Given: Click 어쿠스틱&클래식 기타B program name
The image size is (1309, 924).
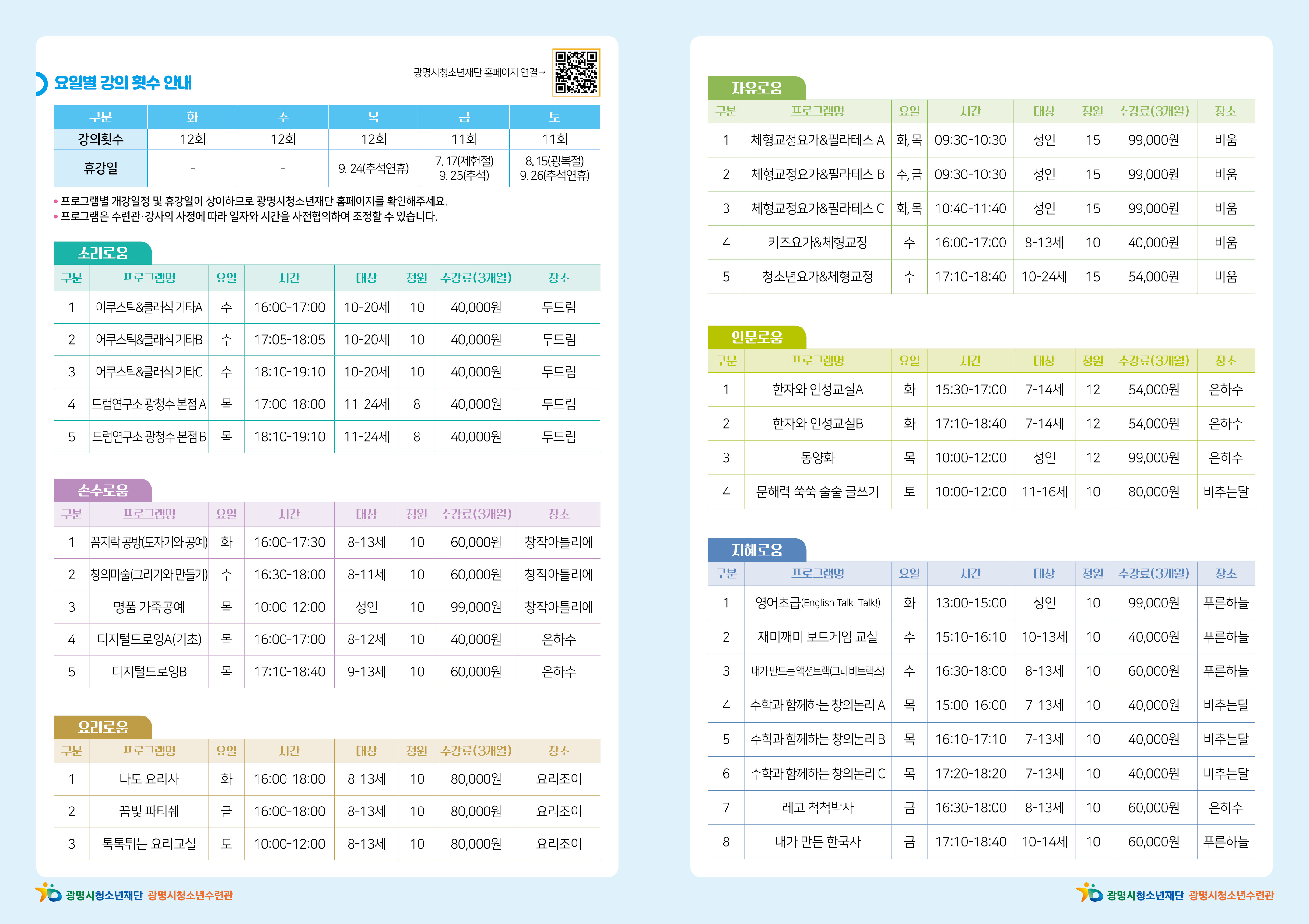Looking at the screenshot, I should click(149, 340).
